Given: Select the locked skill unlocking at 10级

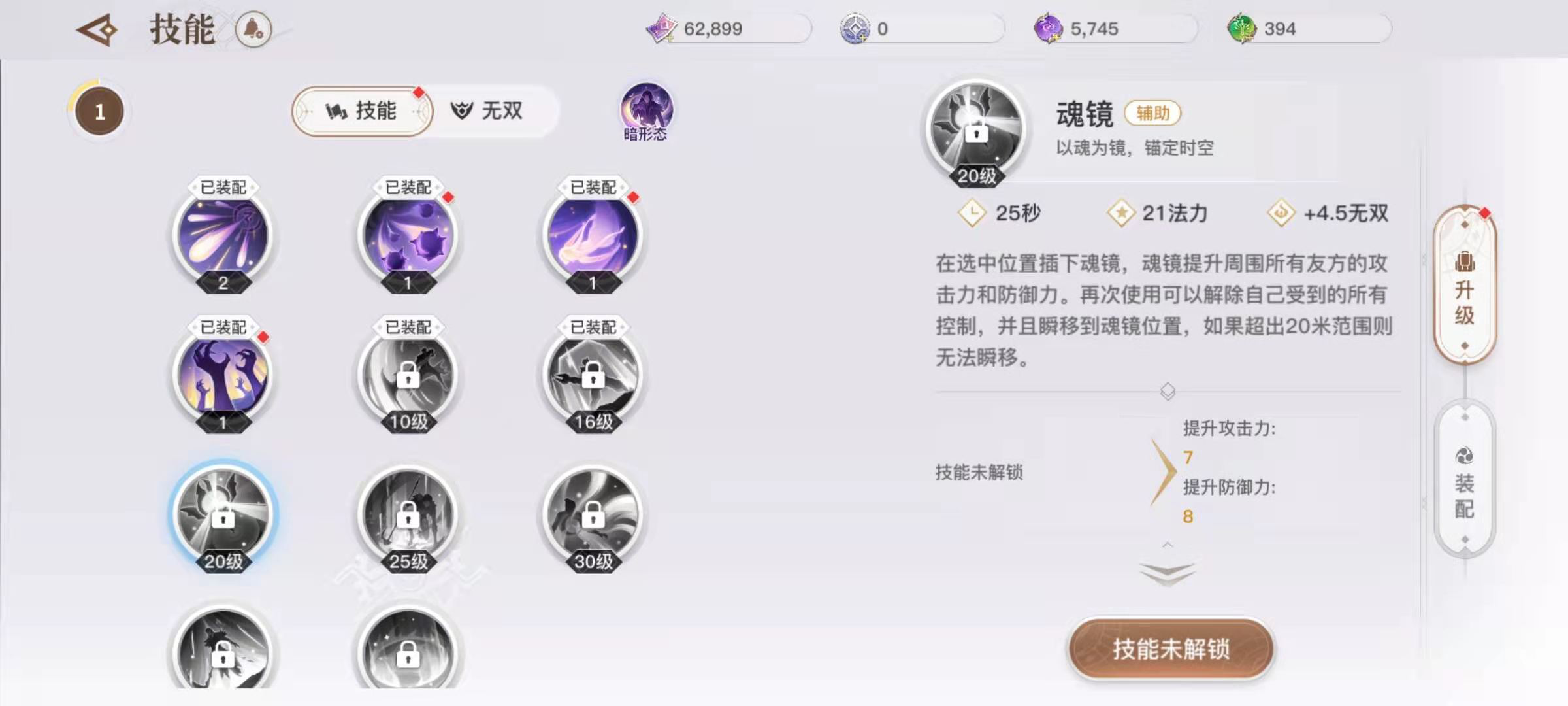Looking at the screenshot, I should click(408, 377).
